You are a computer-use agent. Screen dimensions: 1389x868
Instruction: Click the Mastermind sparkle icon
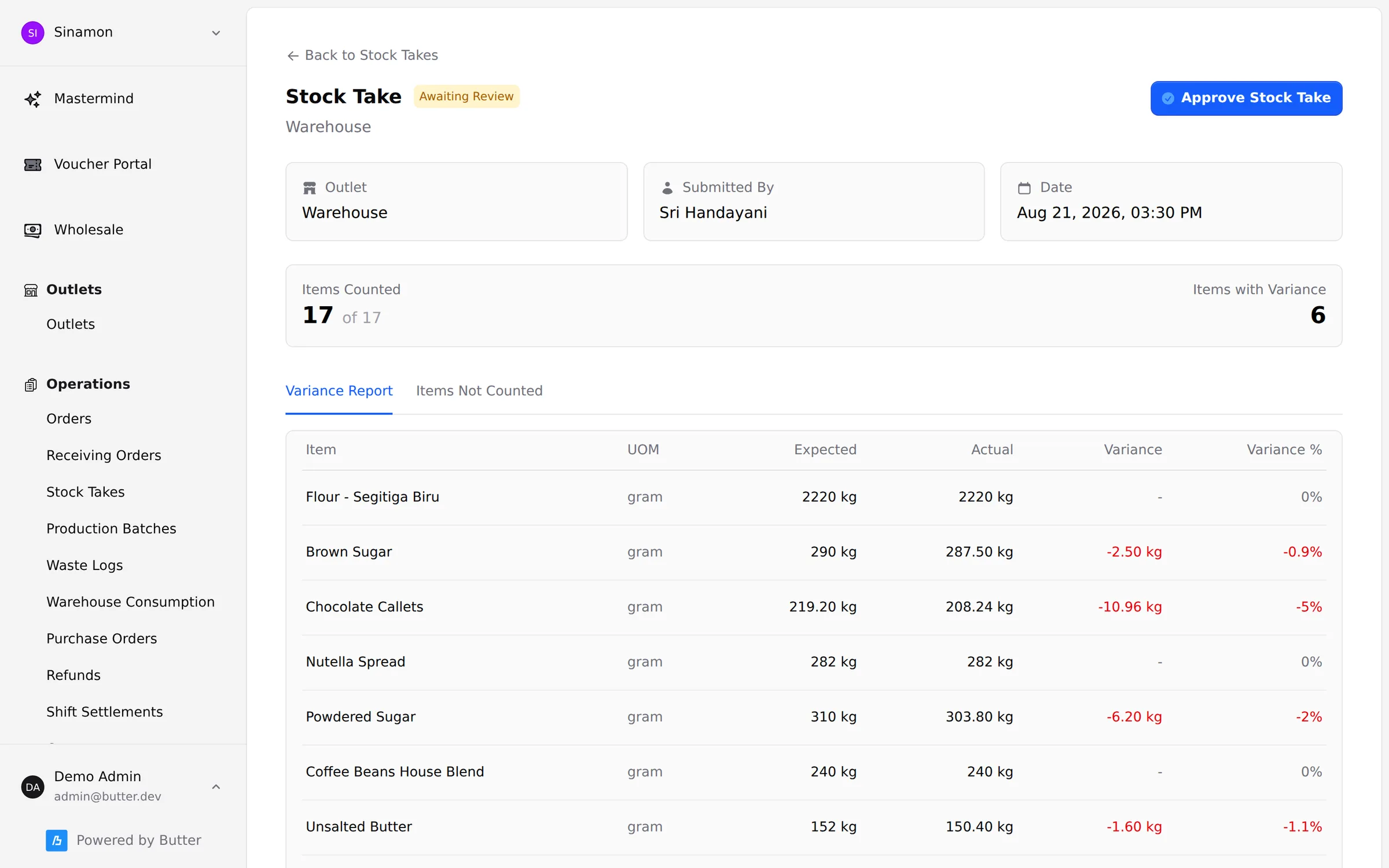32,99
